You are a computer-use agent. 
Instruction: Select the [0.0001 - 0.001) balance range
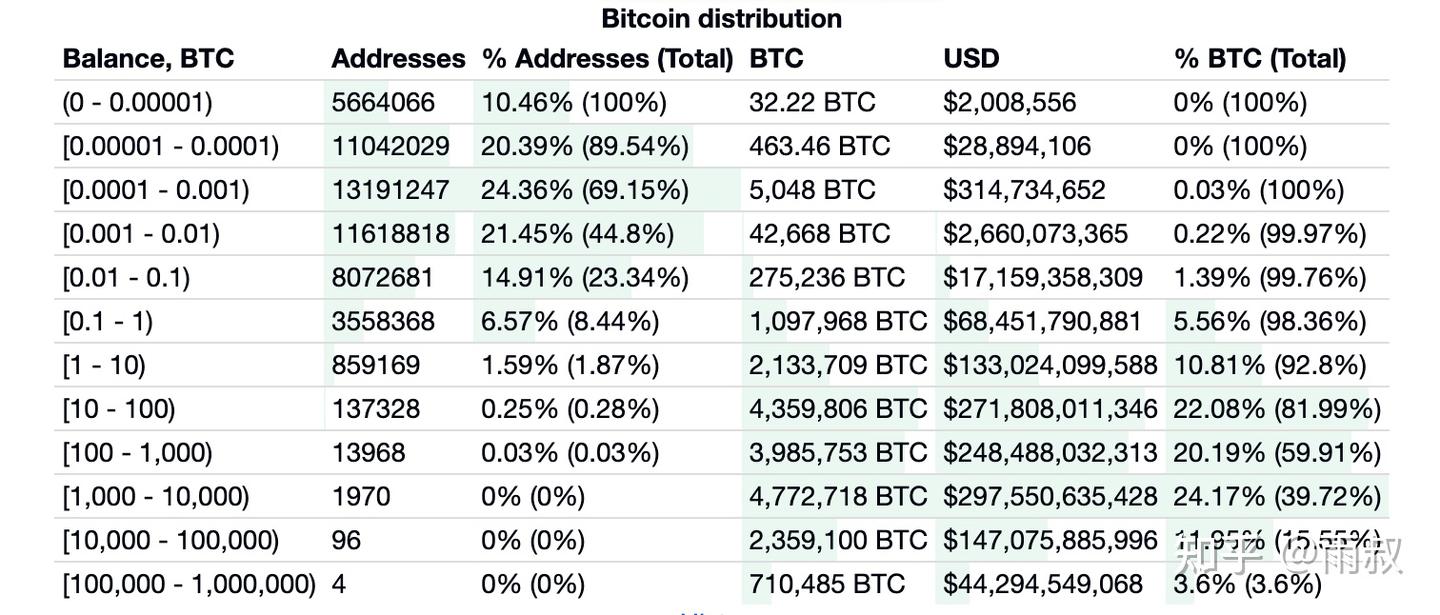click(x=156, y=190)
